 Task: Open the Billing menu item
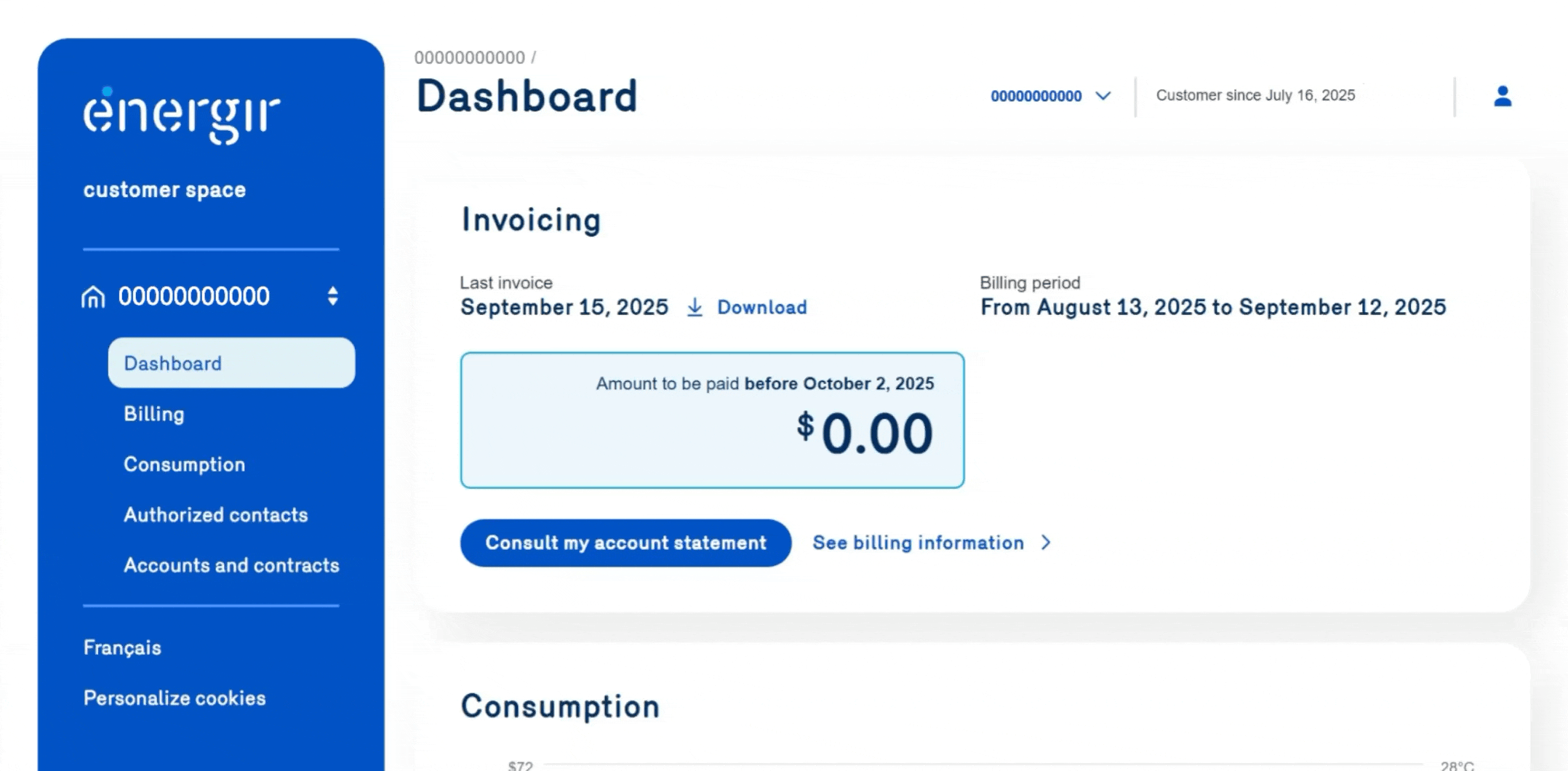click(154, 414)
